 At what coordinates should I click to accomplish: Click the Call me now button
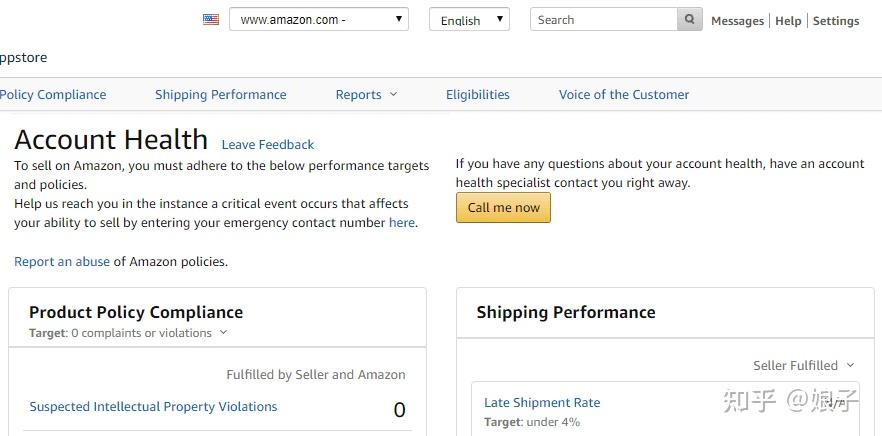(503, 208)
